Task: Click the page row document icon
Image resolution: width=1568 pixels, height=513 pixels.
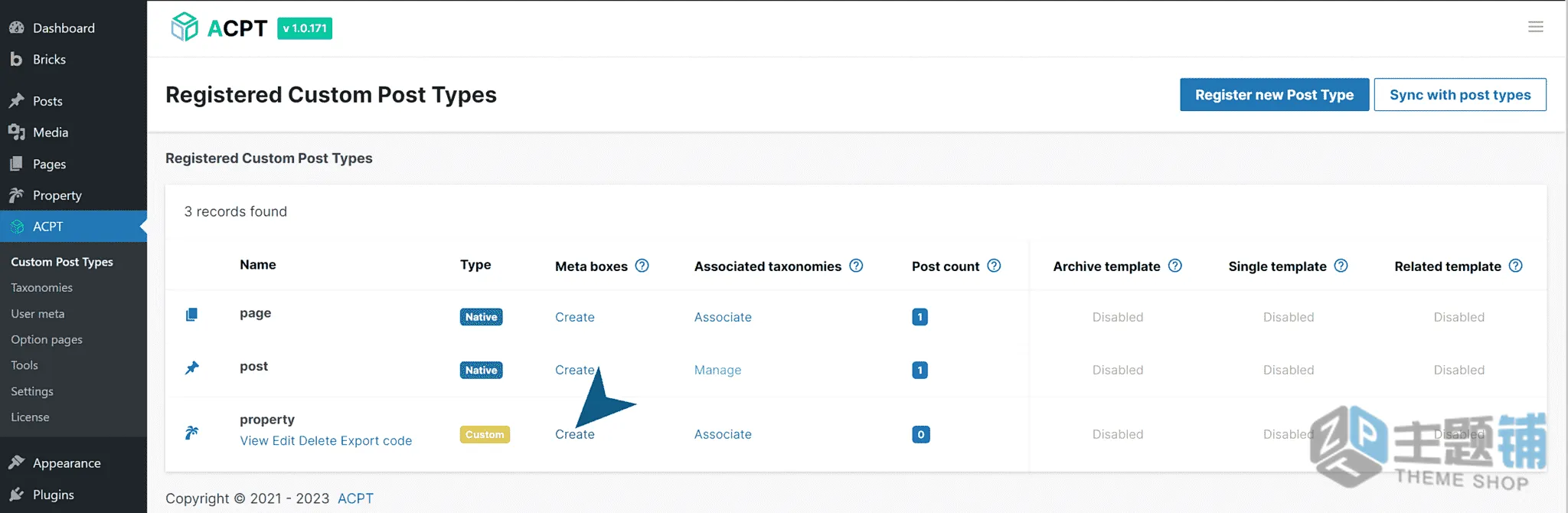Action: coord(192,315)
